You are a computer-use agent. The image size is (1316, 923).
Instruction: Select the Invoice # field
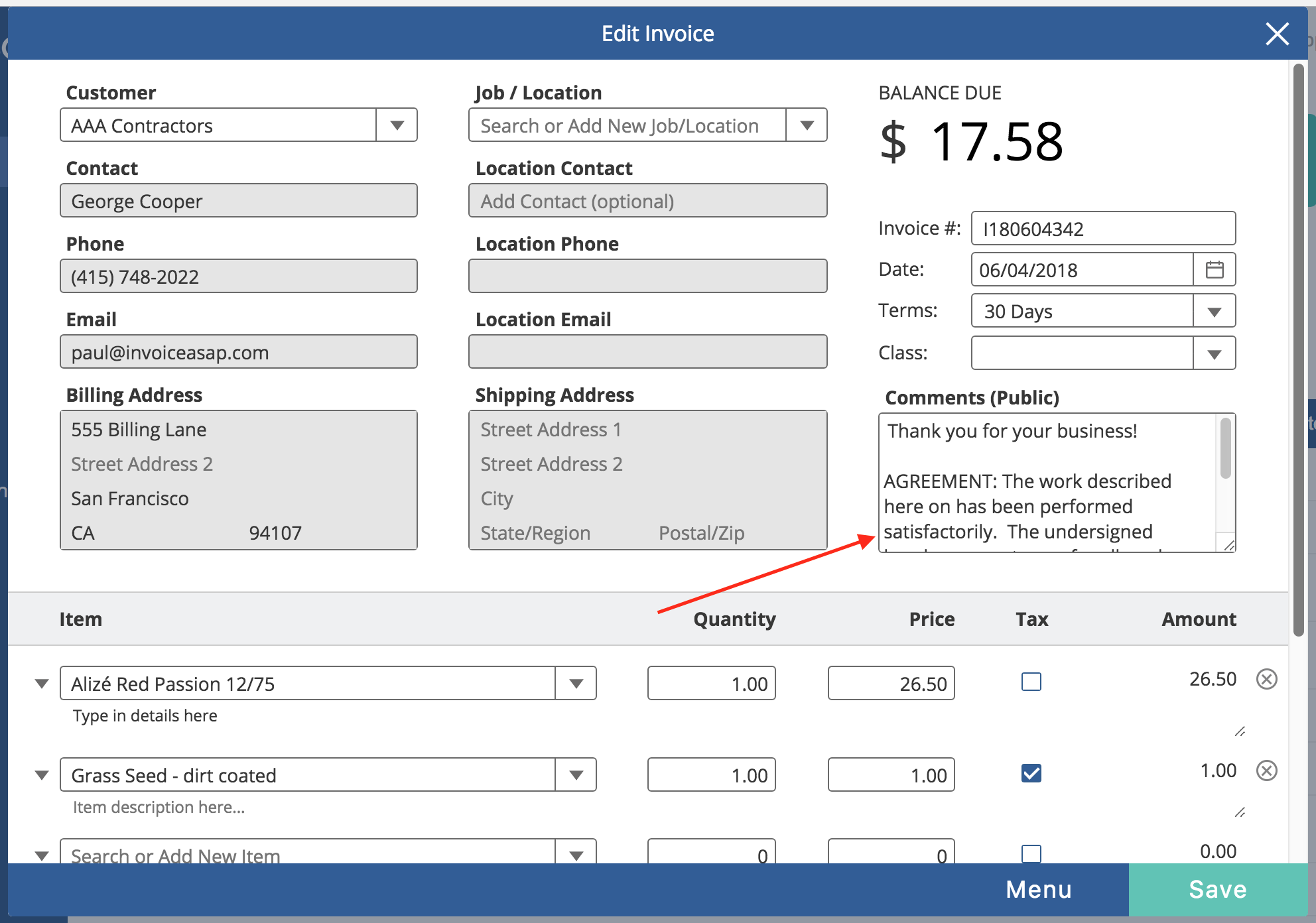(1102, 228)
